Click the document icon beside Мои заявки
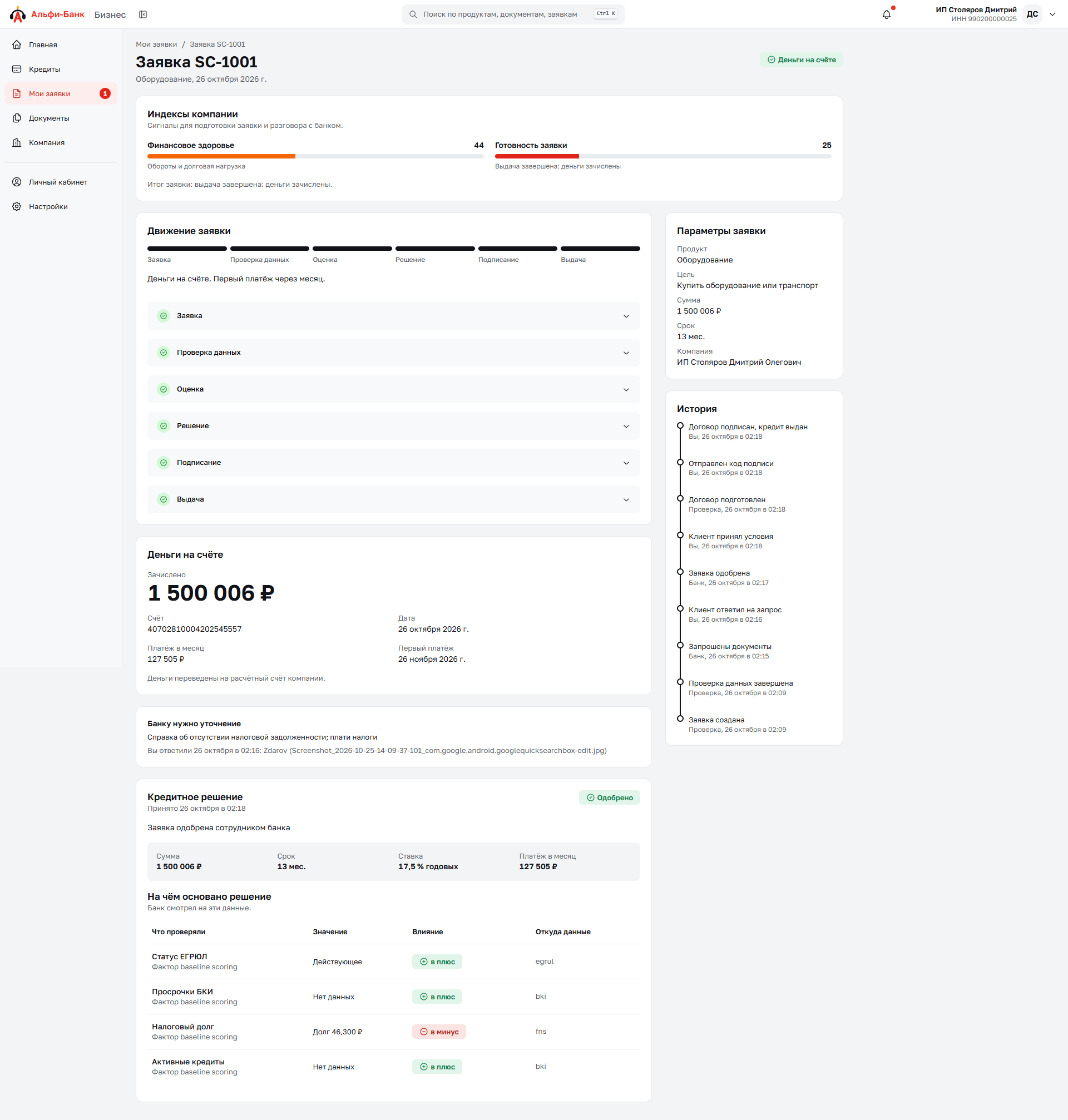The width and height of the screenshot is (1068, 1120). tap(17, 93)
